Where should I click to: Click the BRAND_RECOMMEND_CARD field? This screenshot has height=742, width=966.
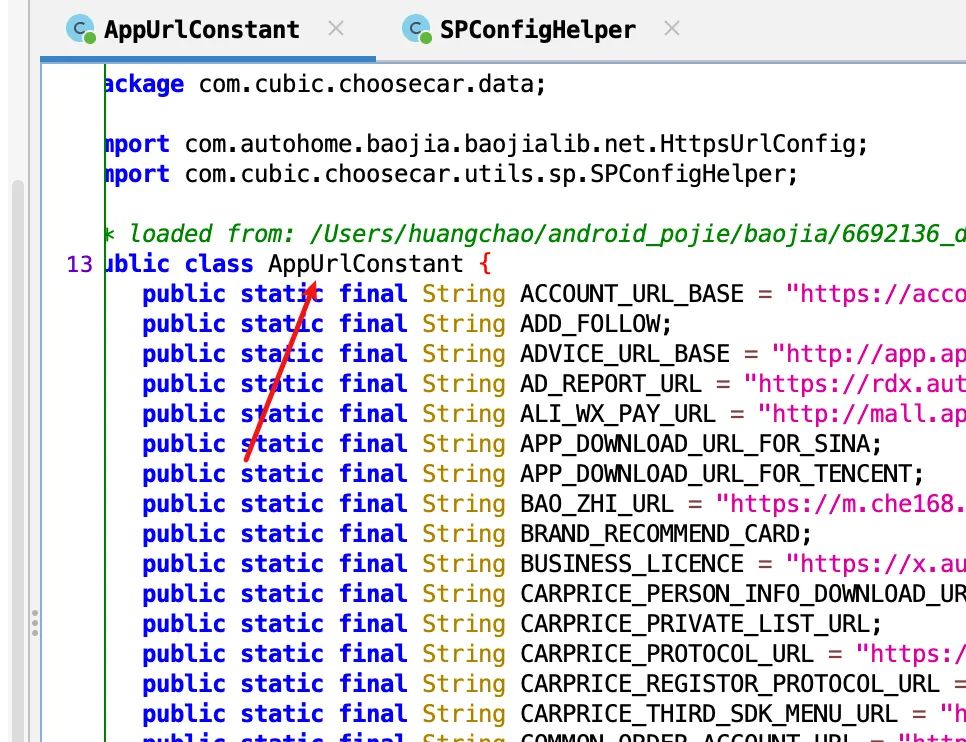(660, 534)
